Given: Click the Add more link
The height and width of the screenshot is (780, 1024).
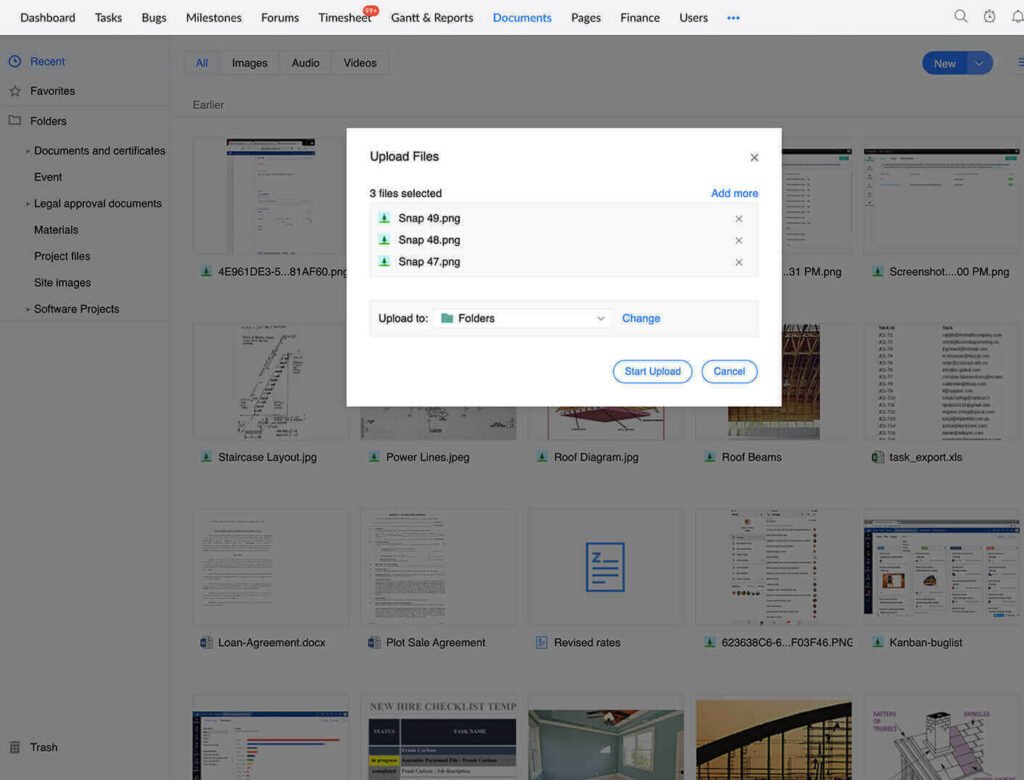Looking at the screenshot, I should coord(734,193).
